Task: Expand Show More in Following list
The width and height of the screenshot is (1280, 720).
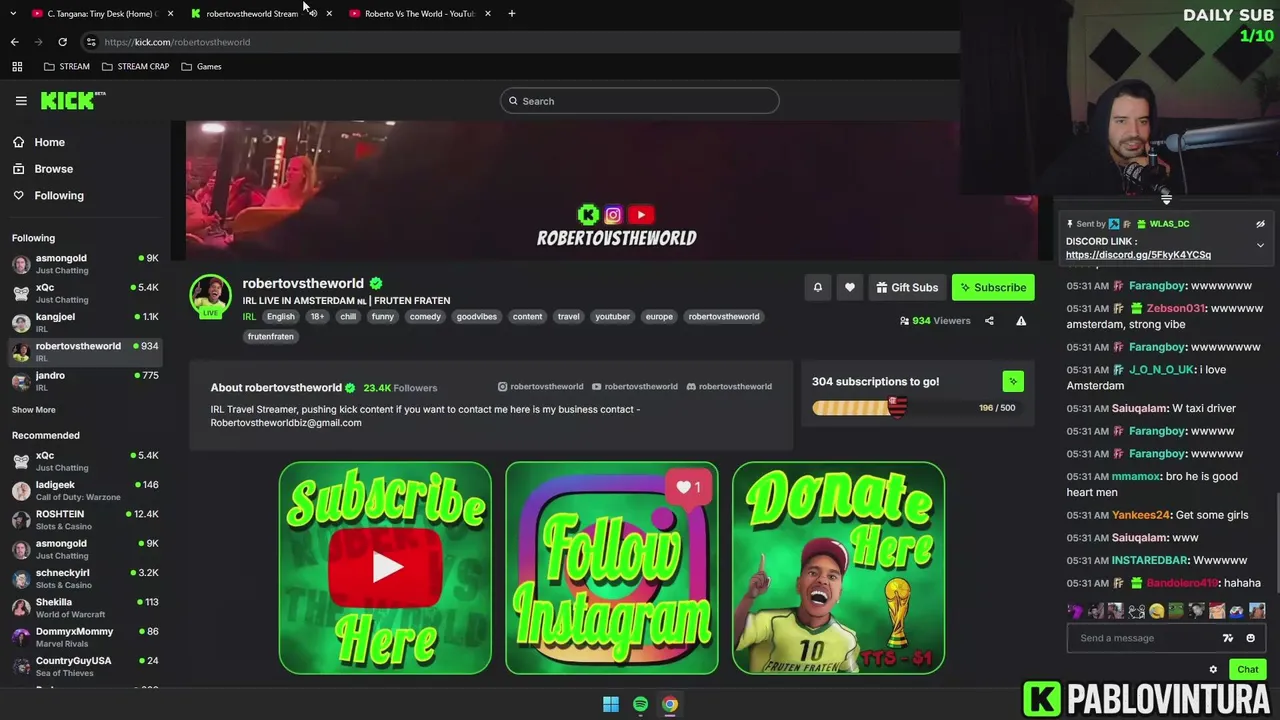Action: coord(34,410)
